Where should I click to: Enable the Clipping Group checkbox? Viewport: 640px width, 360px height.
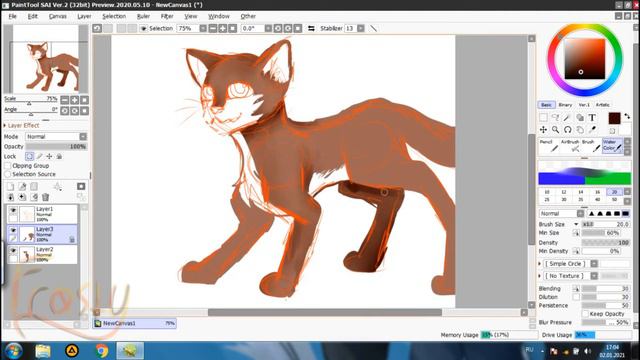point(7,166)
